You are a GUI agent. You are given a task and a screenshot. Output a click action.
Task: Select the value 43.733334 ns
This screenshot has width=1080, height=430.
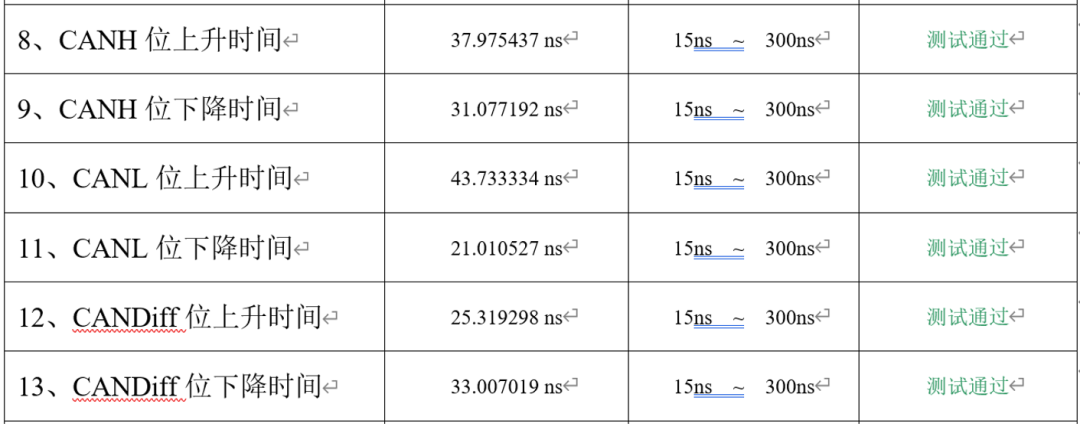click(x=507, y=179)
